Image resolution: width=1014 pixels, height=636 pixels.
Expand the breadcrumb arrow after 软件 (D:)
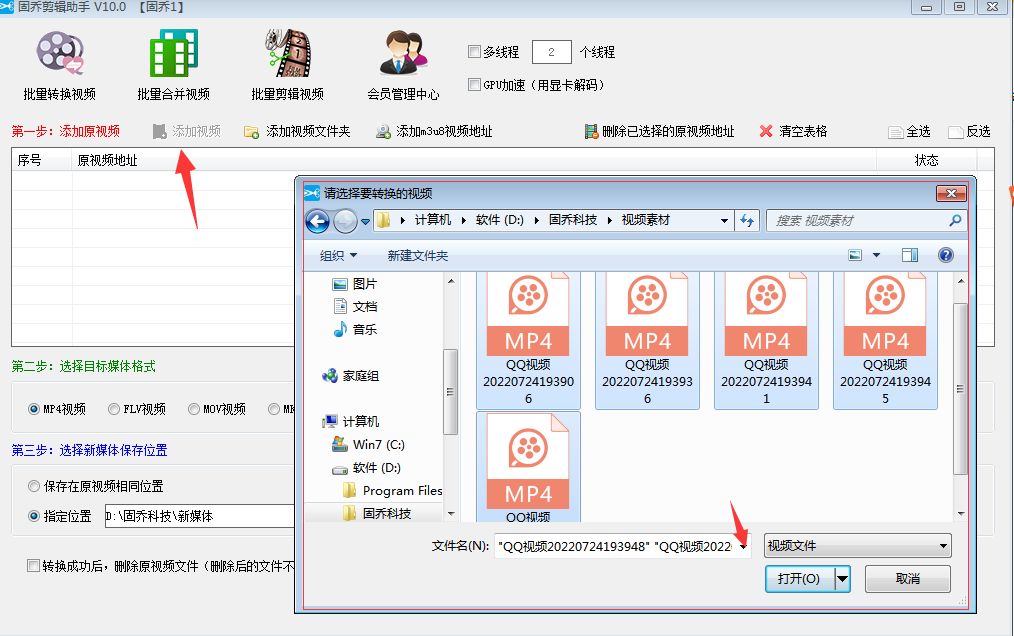pyautogui.click(x=537, y=221)
